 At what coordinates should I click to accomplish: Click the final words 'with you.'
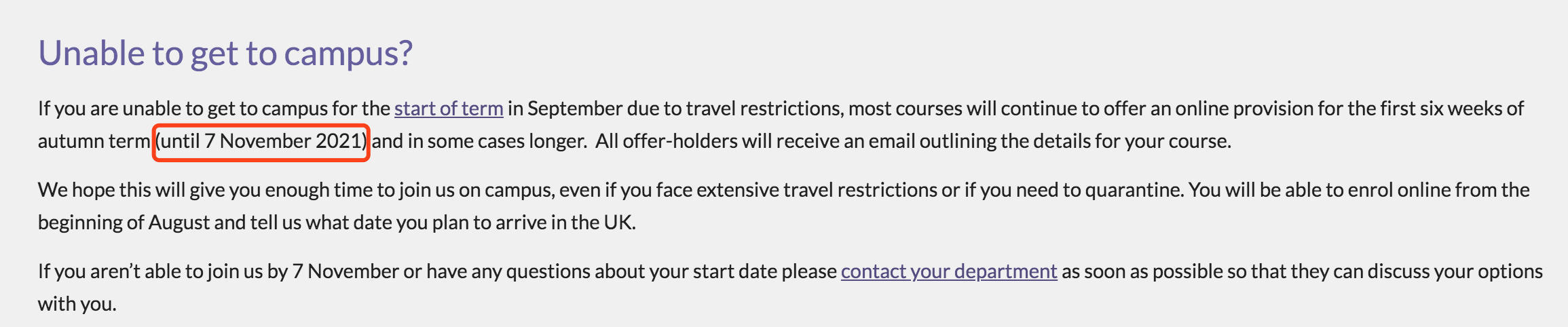[77, 304]
